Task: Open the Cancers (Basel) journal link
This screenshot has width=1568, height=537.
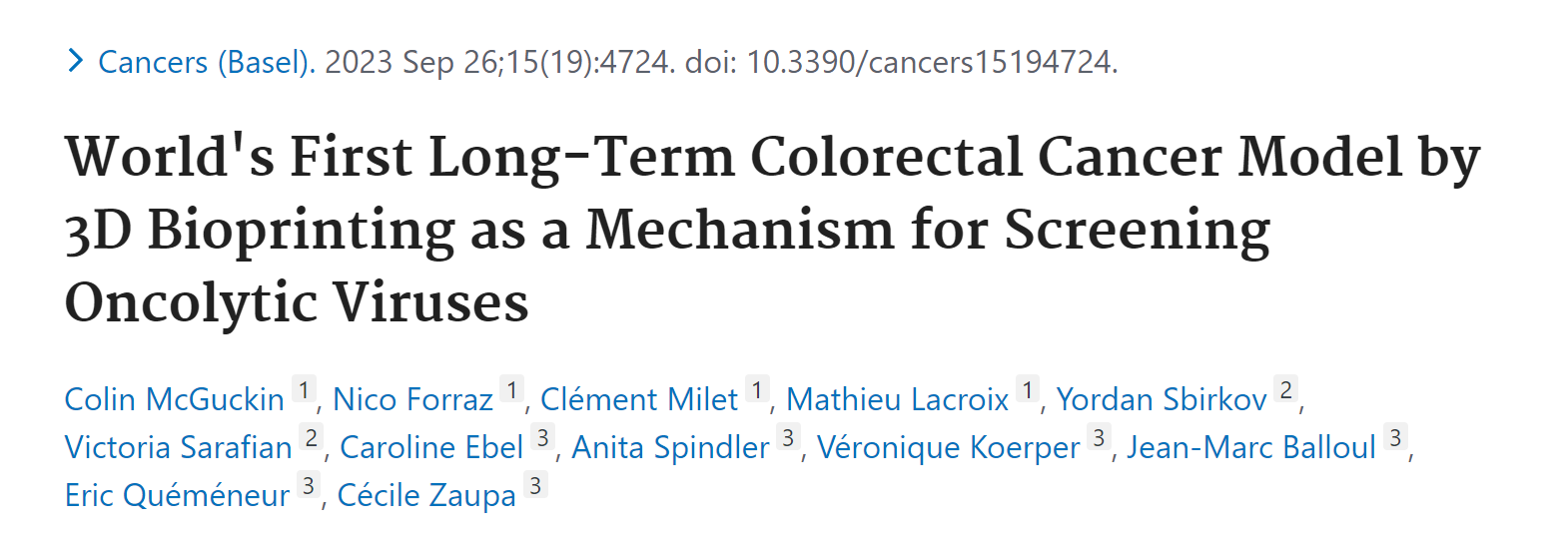Action: point(207,62)
